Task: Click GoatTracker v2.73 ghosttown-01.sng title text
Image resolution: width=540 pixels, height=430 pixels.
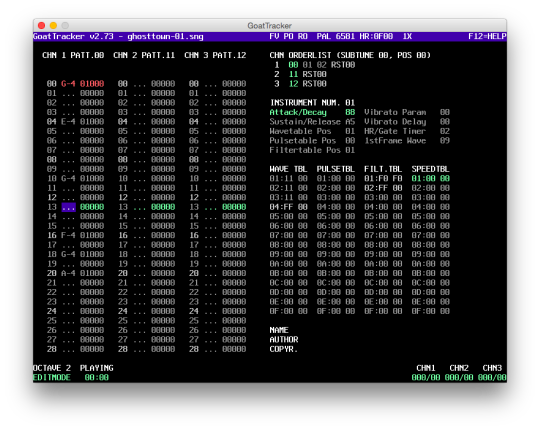Action: click(118, 36)
